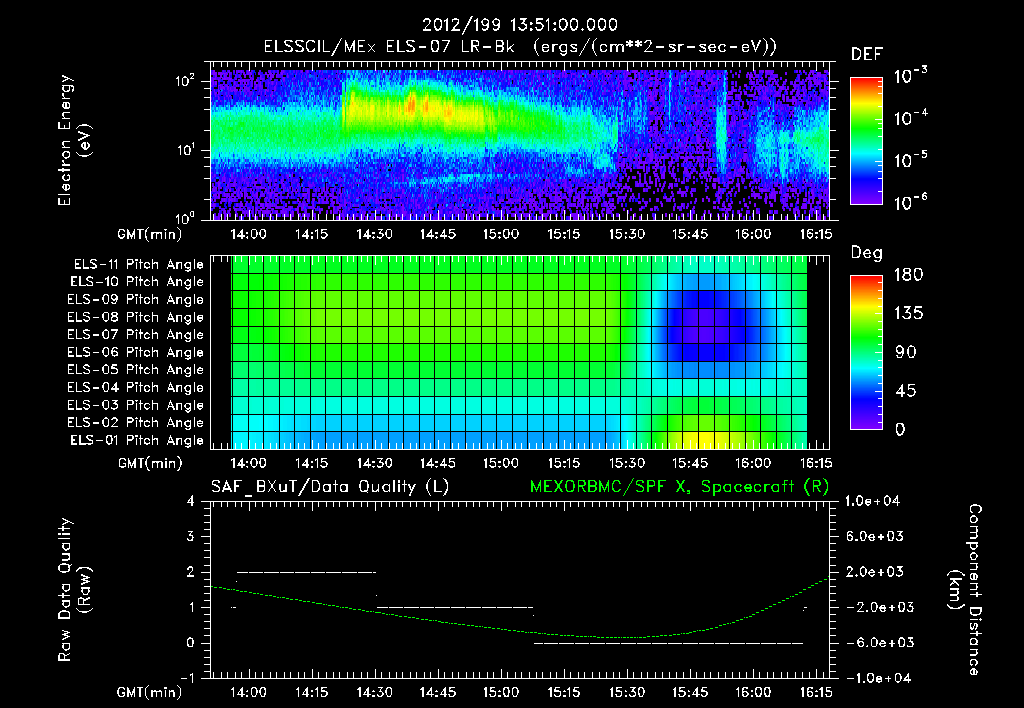Click the SAF_BXuT/Data Quality (L) title

pos(330,487)
